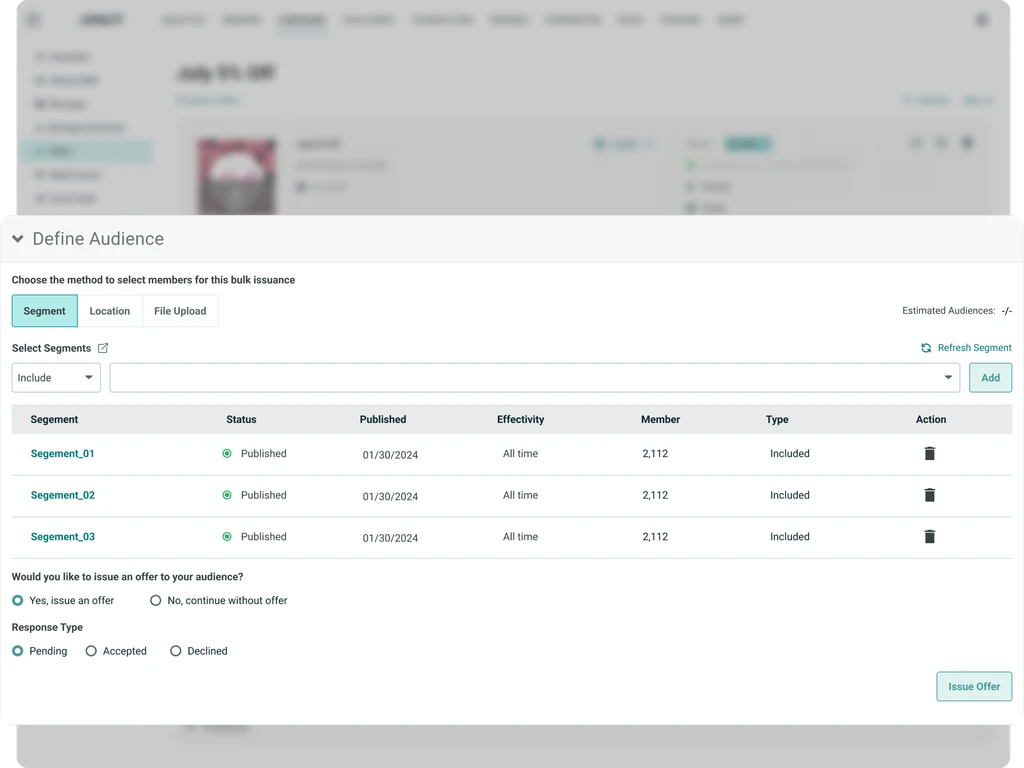This screenshot has width=1024, height=768.
Task: Focus the segment selection input field
Action: (x=534, y=377)
